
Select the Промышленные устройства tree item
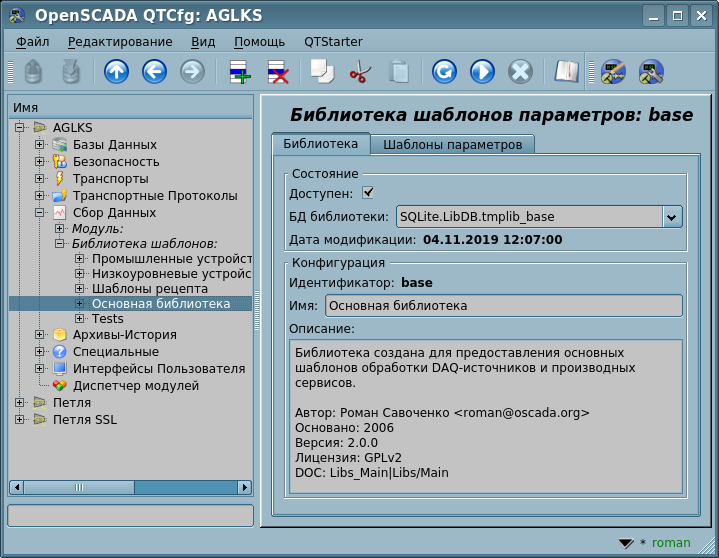tap(172, 259)
